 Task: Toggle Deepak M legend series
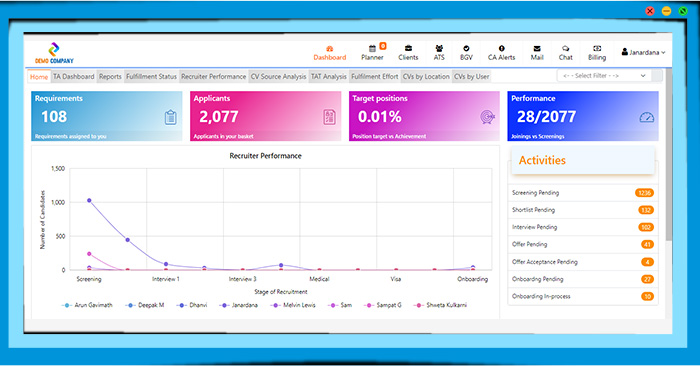tap(145, 305)
